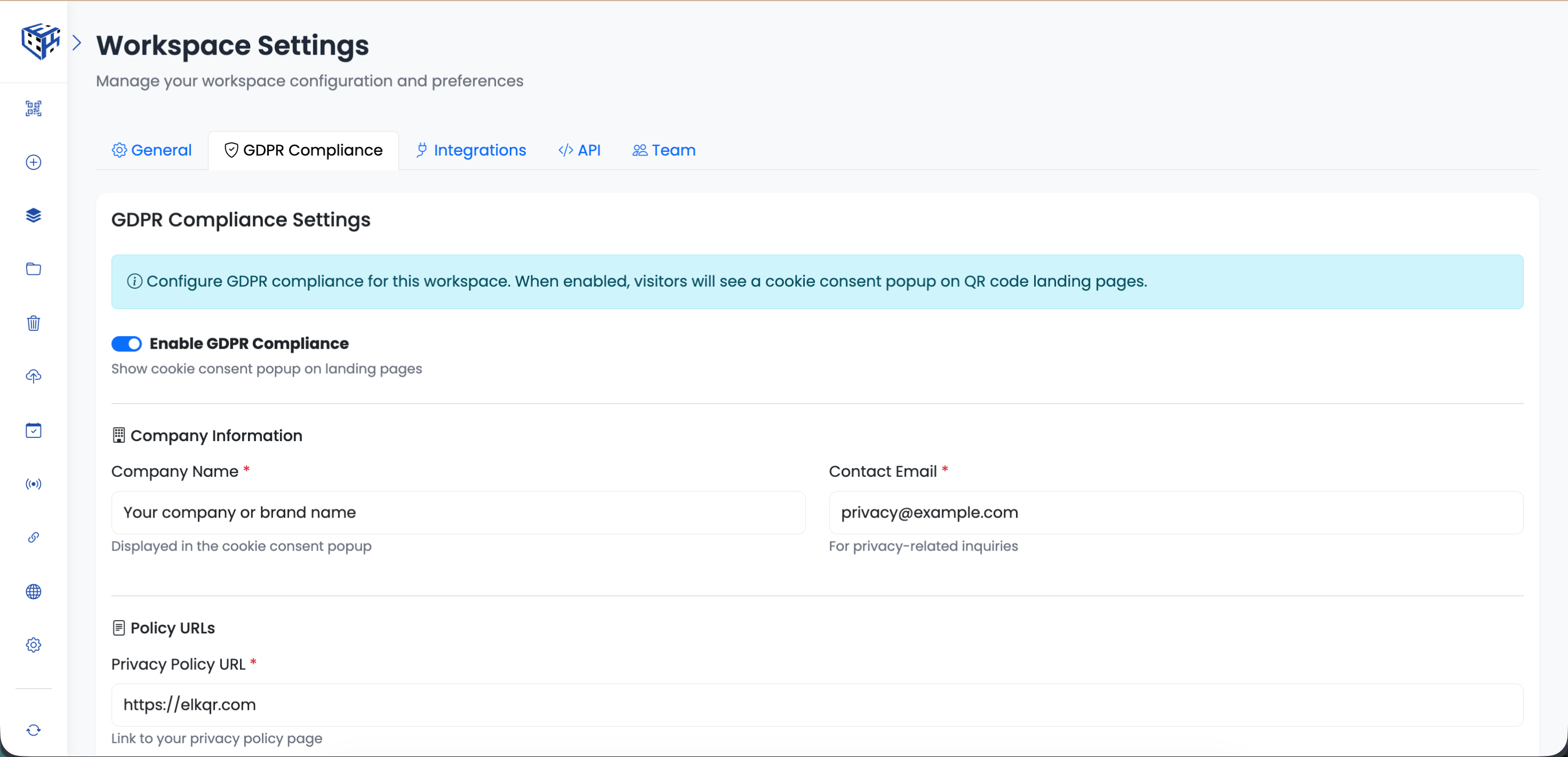
Task: Create a new QR code via the plus icon
Action: [34, 163]
